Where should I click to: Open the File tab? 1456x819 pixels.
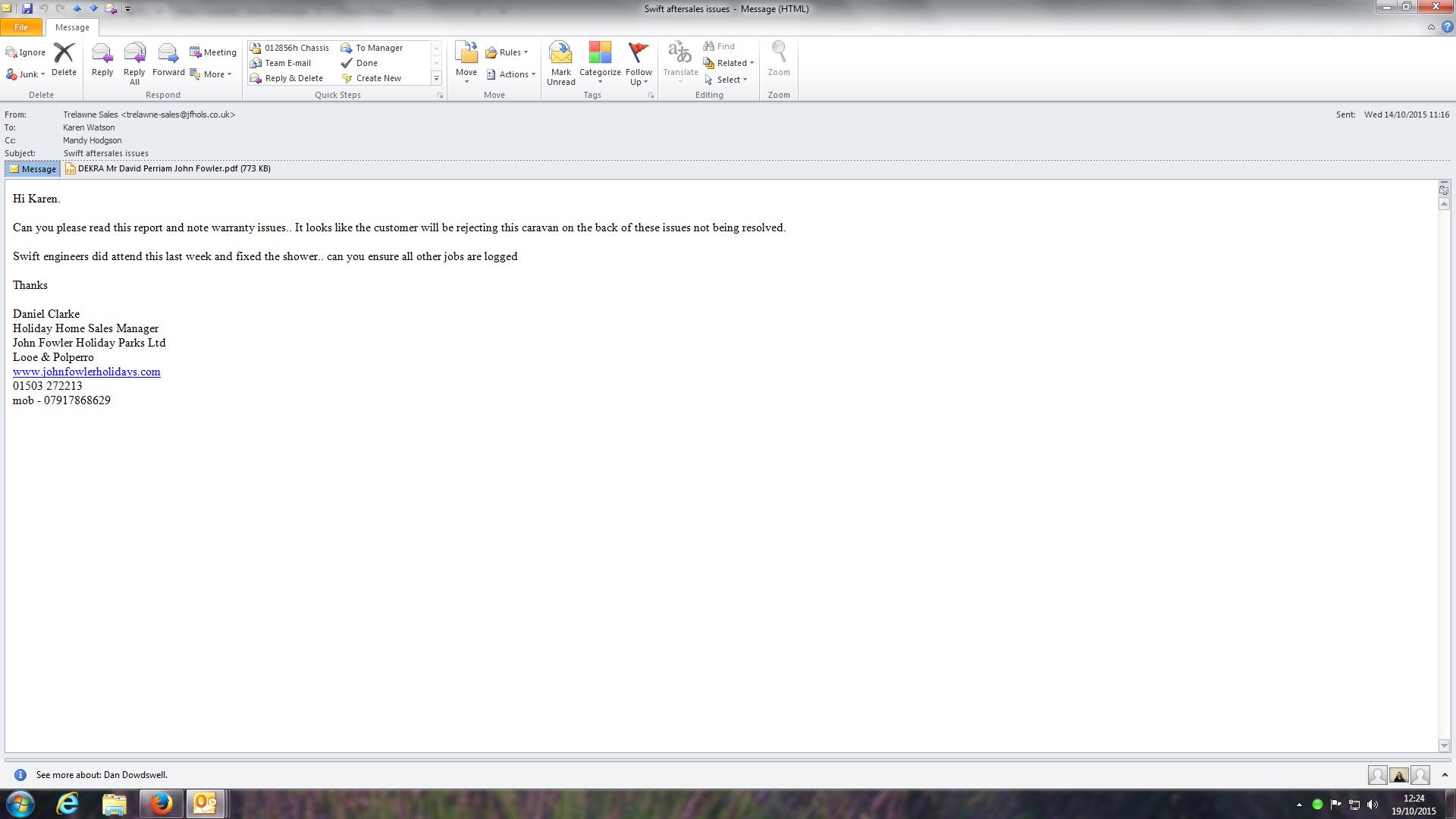tap(21, 27)
